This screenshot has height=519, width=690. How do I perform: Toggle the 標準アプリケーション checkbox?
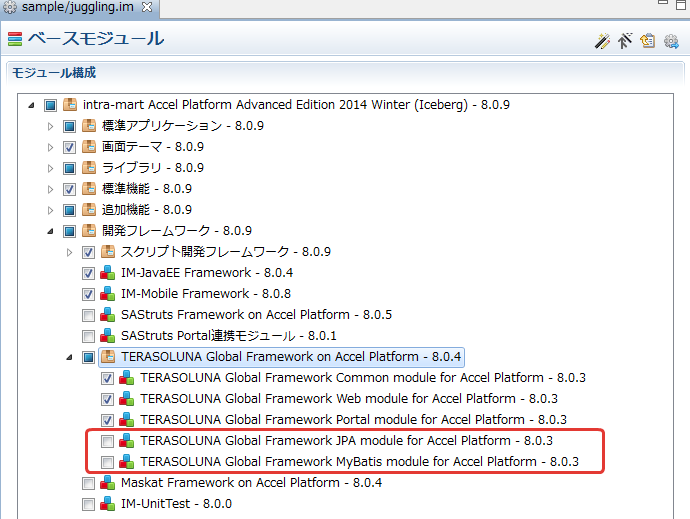[x=69, y=126]
